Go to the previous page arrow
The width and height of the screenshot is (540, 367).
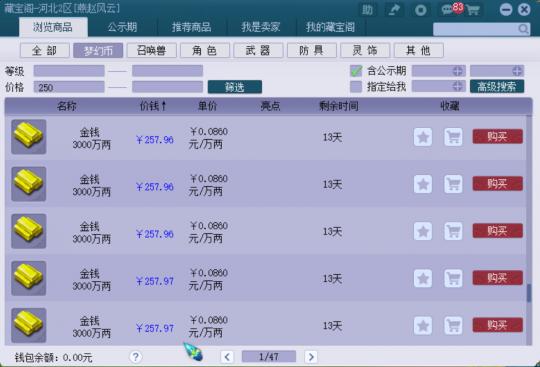[227, 357]
